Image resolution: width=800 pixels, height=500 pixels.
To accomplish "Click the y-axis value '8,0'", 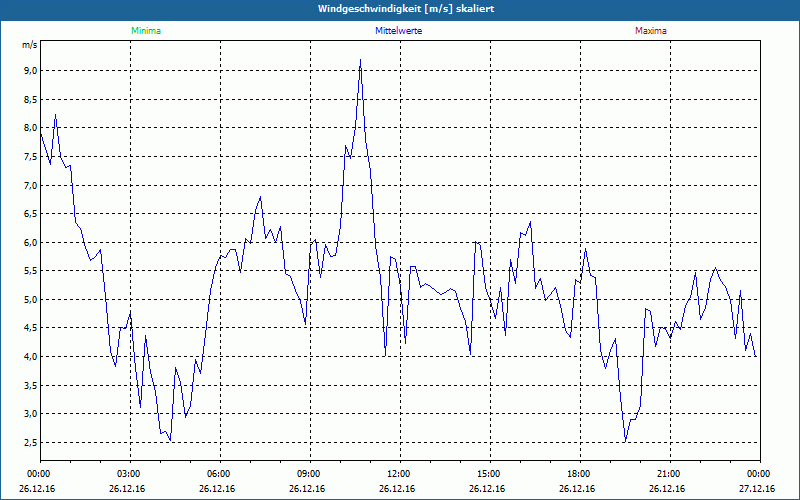I will pyautogui.click(x=31, y=128).
